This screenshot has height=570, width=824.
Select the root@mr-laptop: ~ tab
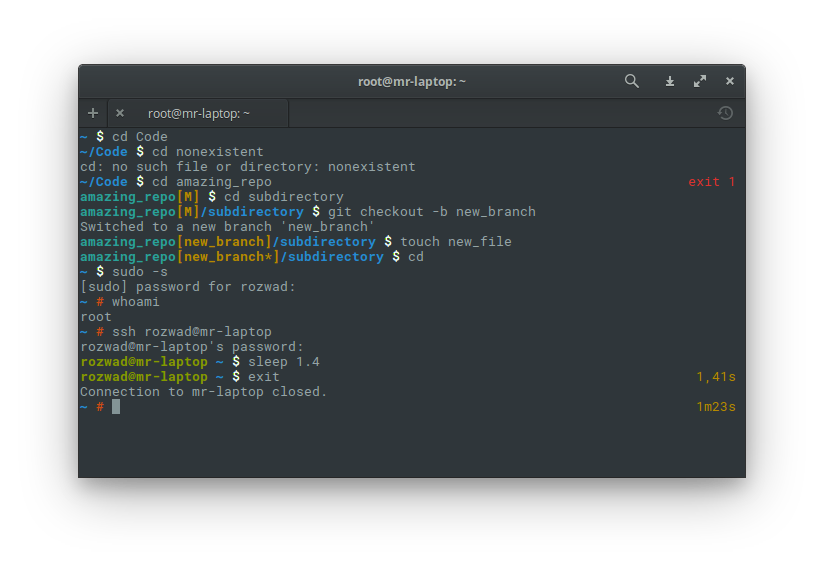[199, 113]
